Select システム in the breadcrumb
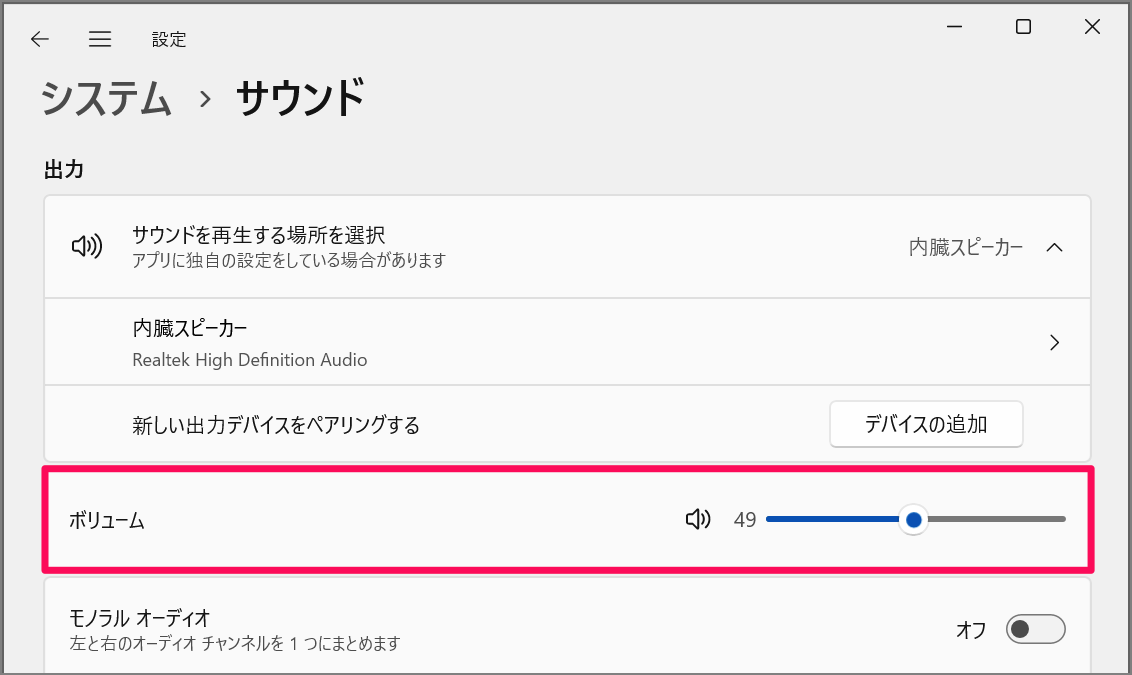This screenshot has width=1132, height=675. (106, 98)
